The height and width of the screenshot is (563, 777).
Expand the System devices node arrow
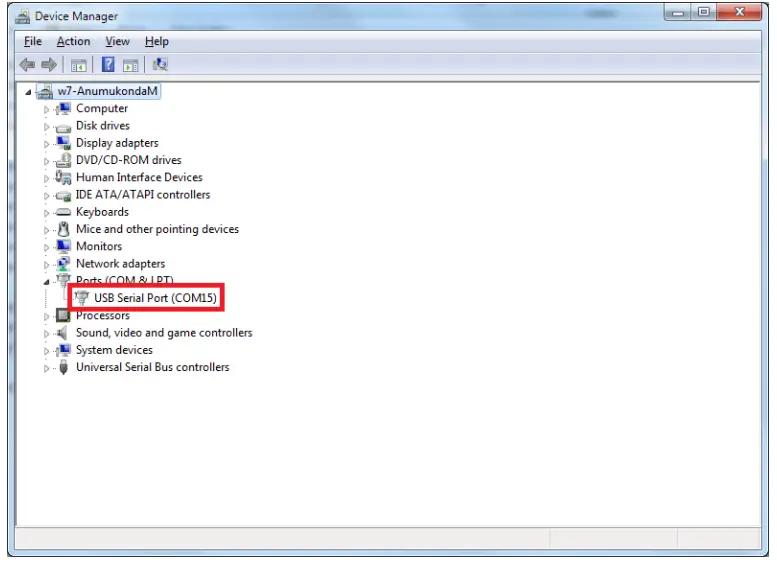pyautogui.click(x=46, y=351)
